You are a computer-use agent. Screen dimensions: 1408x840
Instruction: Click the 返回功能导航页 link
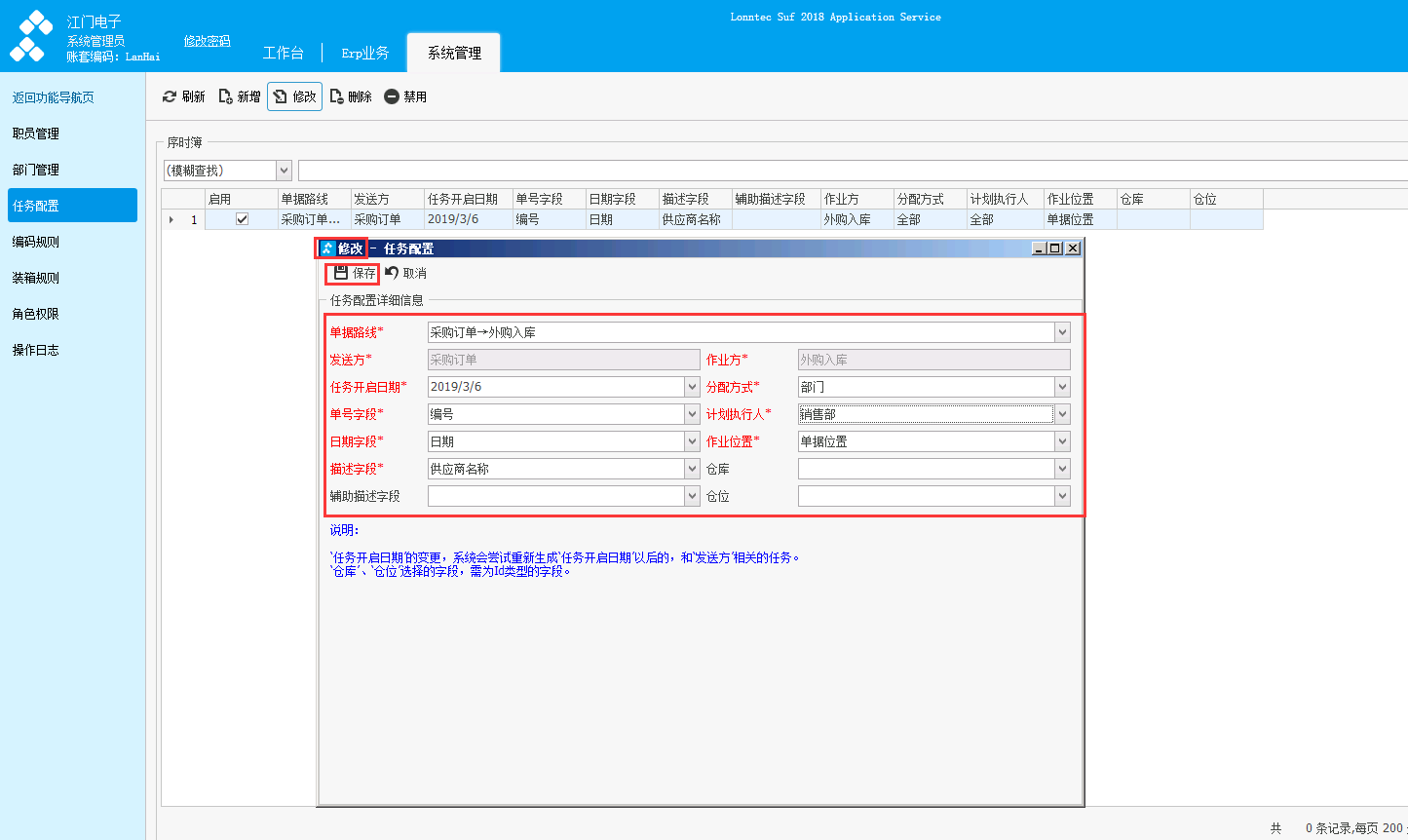54,97
